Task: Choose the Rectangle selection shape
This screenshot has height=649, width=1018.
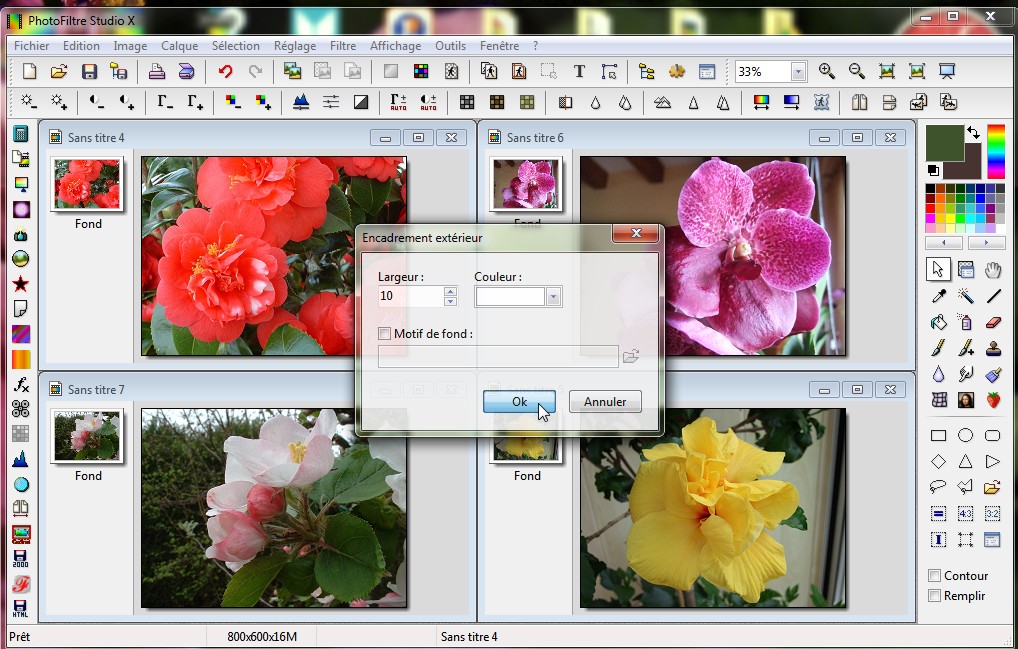Action: pos(939,435)
